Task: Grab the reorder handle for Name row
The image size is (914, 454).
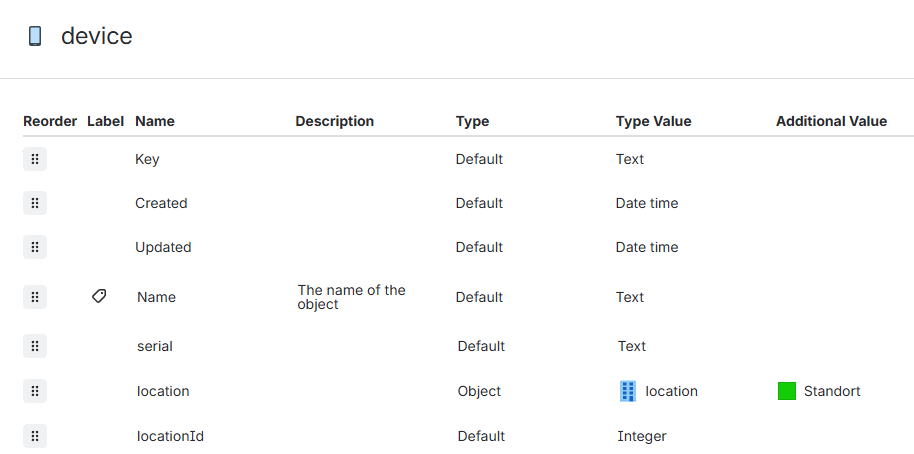Action: point(35,297)
